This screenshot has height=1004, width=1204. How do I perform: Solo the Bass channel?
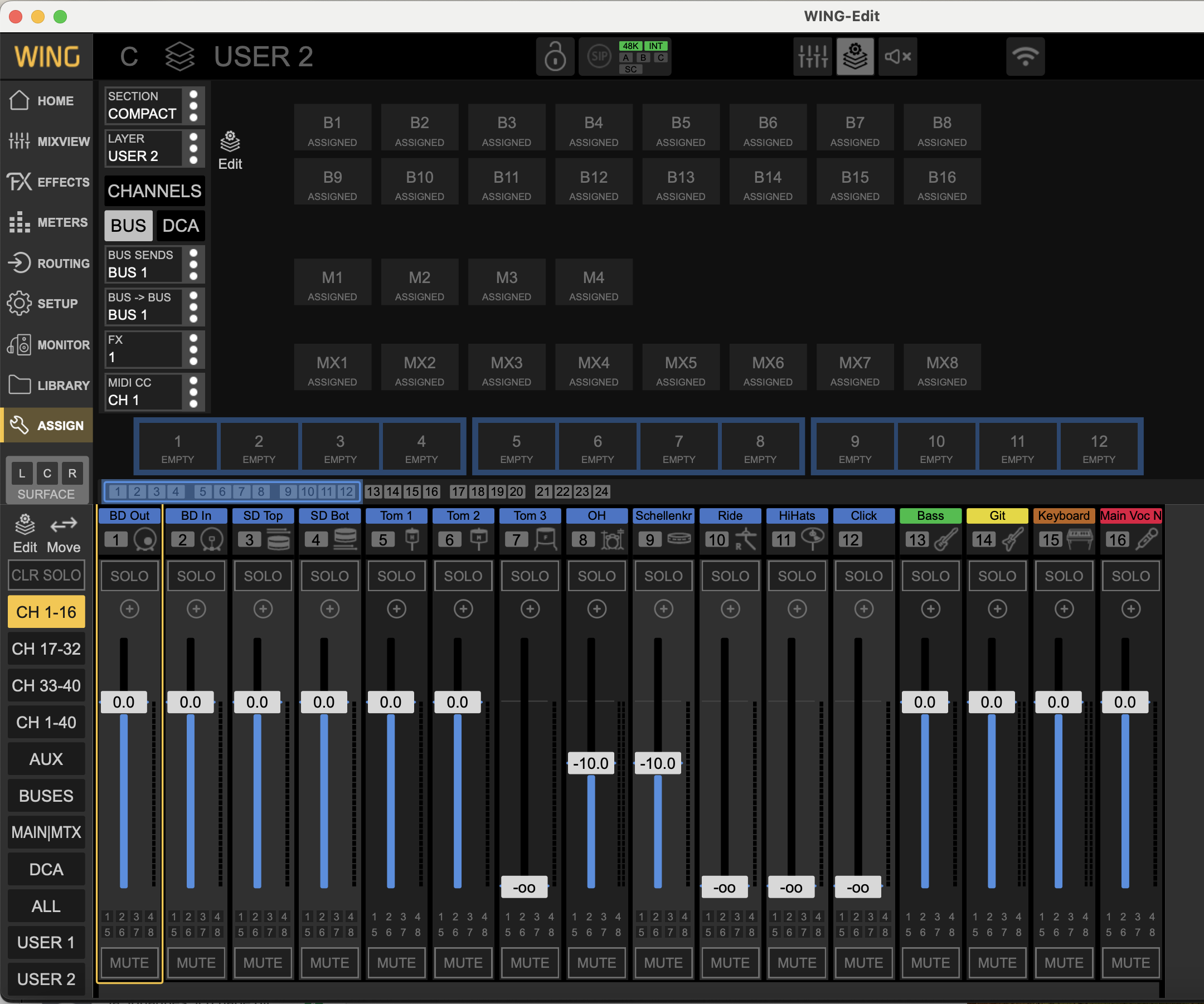point(930,576)
